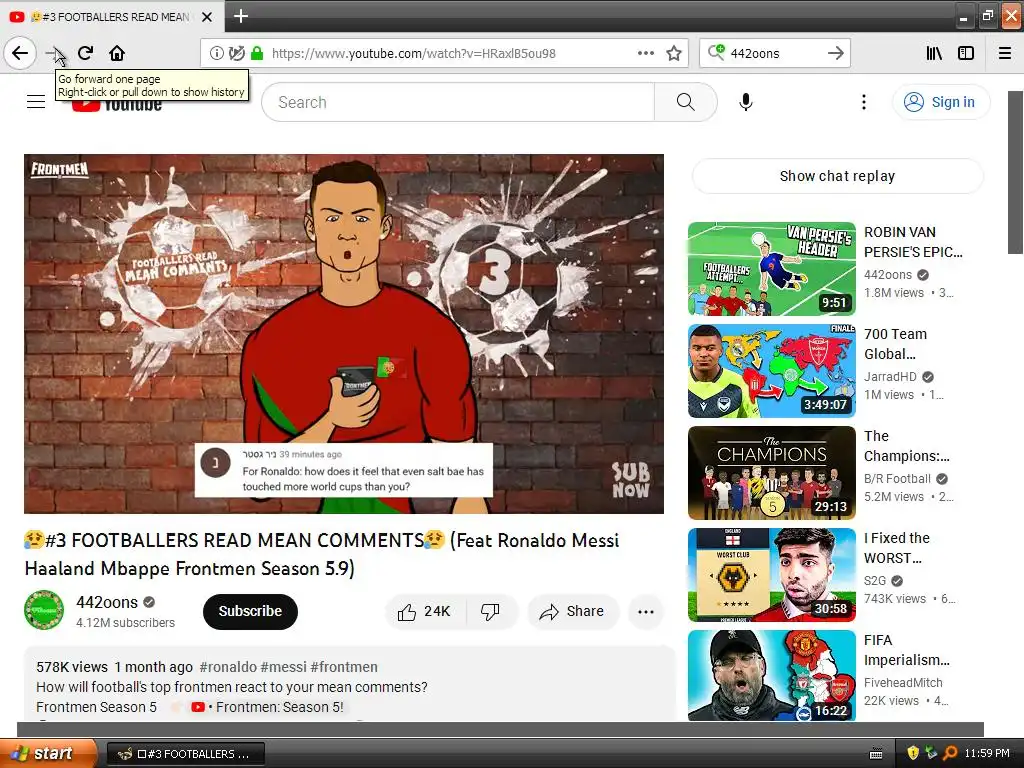This screenshot has width=1024, height=768.
Task: Click the green secure connection padlock
Action: coord(257,53)
